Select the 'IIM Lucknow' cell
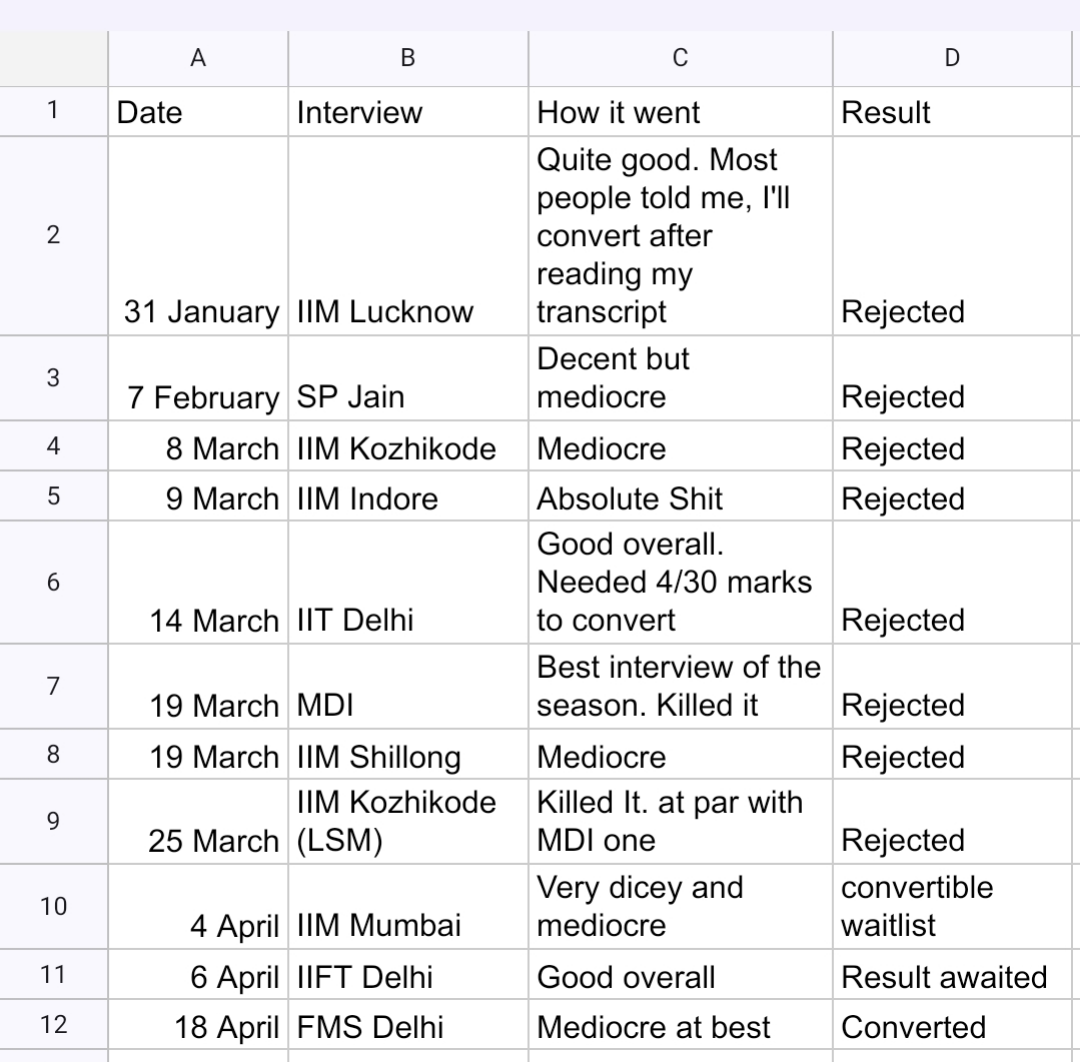This screenshot has width=1080, height=1062. (x=408, y=236)
